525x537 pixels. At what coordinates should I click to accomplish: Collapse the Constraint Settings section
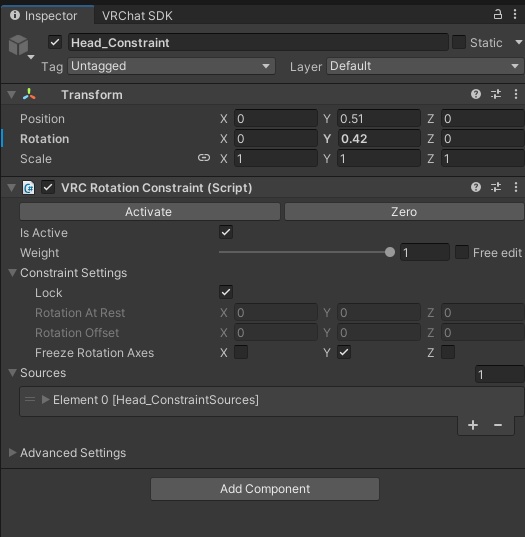point(12,273)
